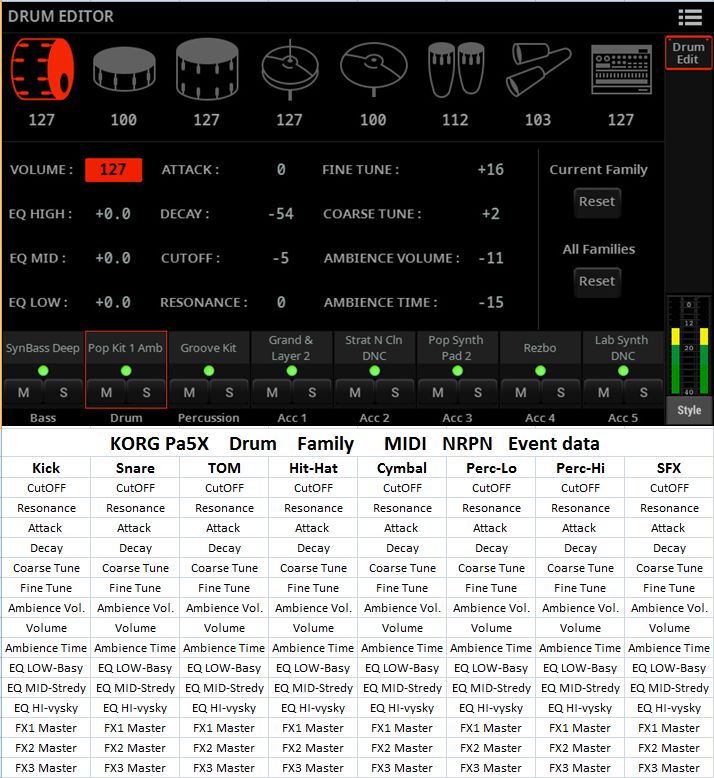Select the red Kick drum family icon

tap(42, 69)
